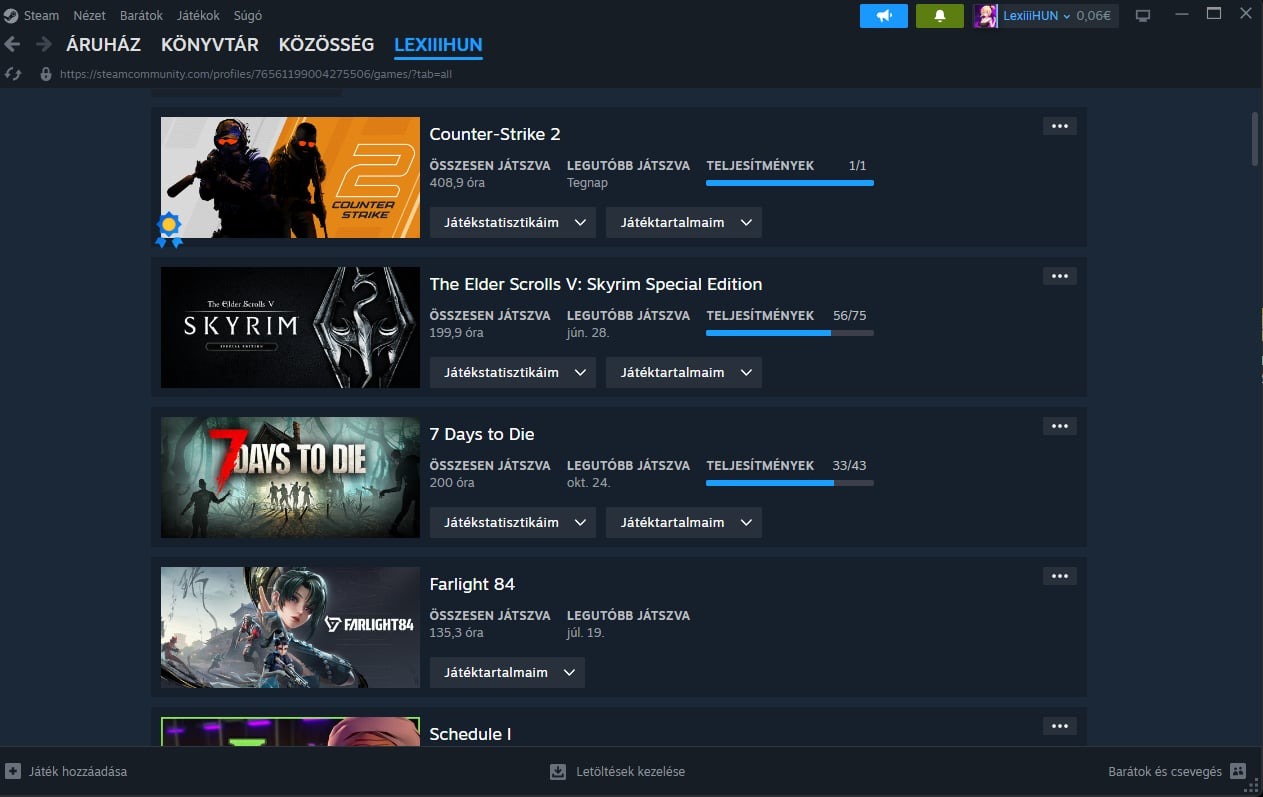Expand Skyrim Játéktartalmaim dropdown
Screen dimensions: 1263x797
coord(684,372)
